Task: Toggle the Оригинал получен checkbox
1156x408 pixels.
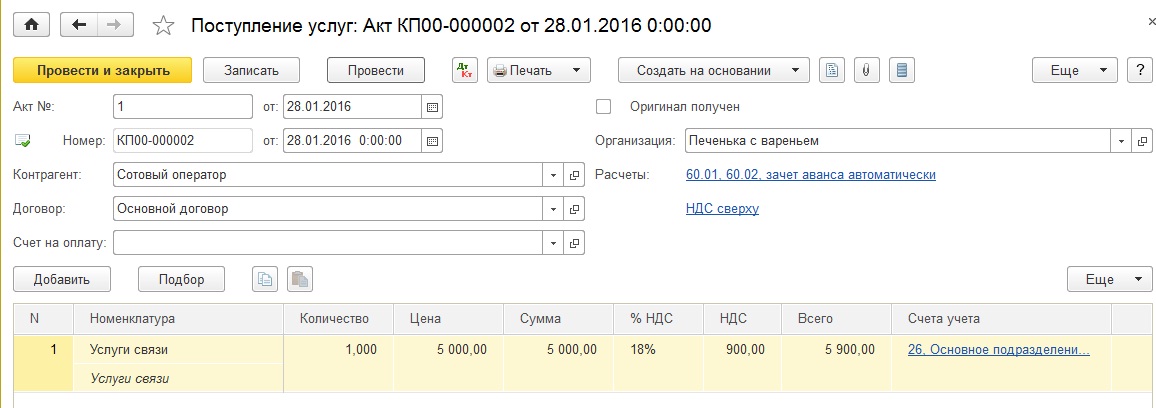Action: [x=603, y=106]
